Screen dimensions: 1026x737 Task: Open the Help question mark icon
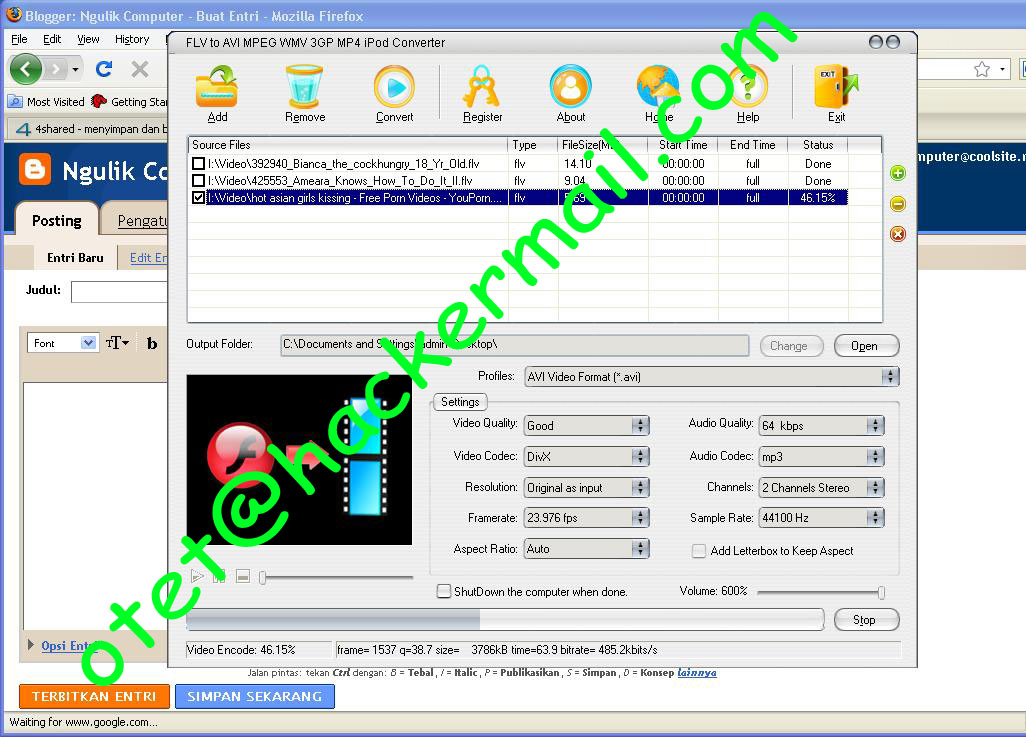tap(748, 86)
